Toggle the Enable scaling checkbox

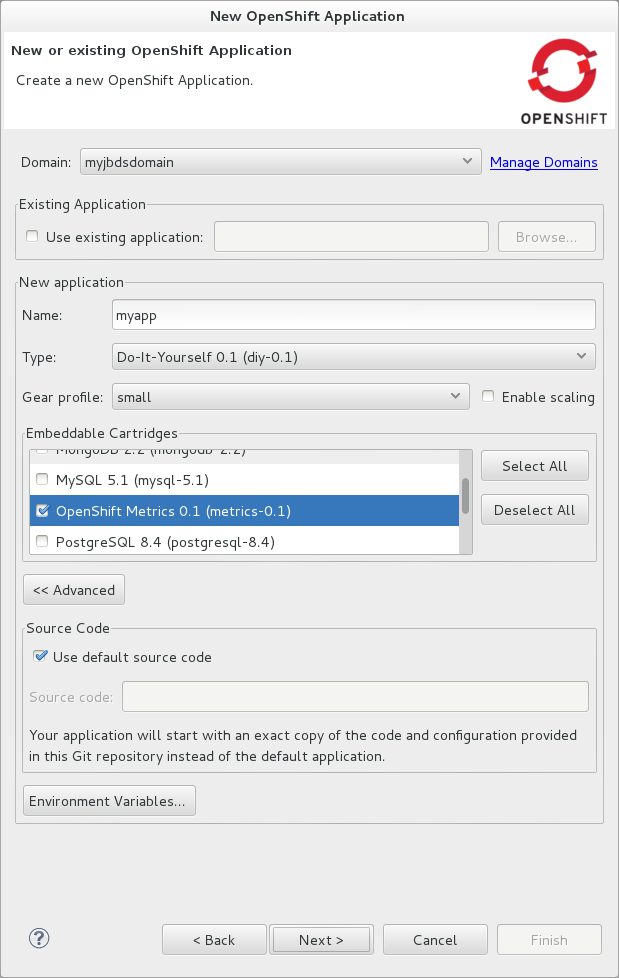tap(488, 397)
